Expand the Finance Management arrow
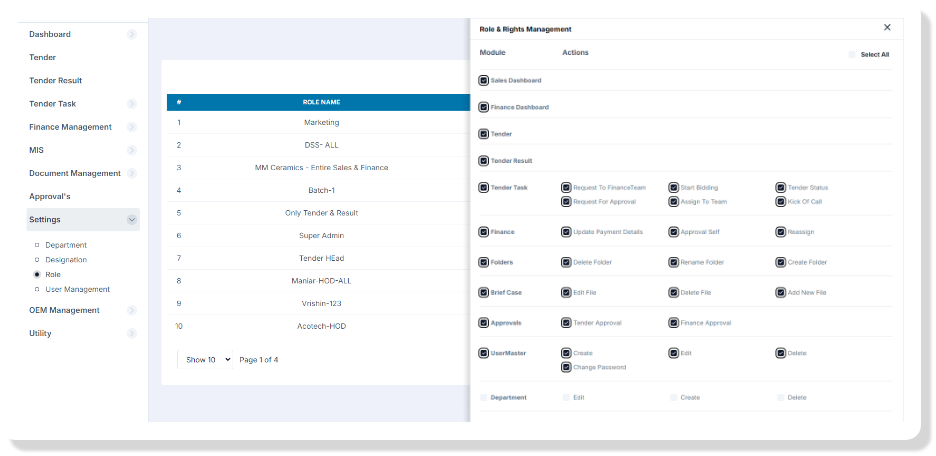Screen dimensions: 936x456 132,127
